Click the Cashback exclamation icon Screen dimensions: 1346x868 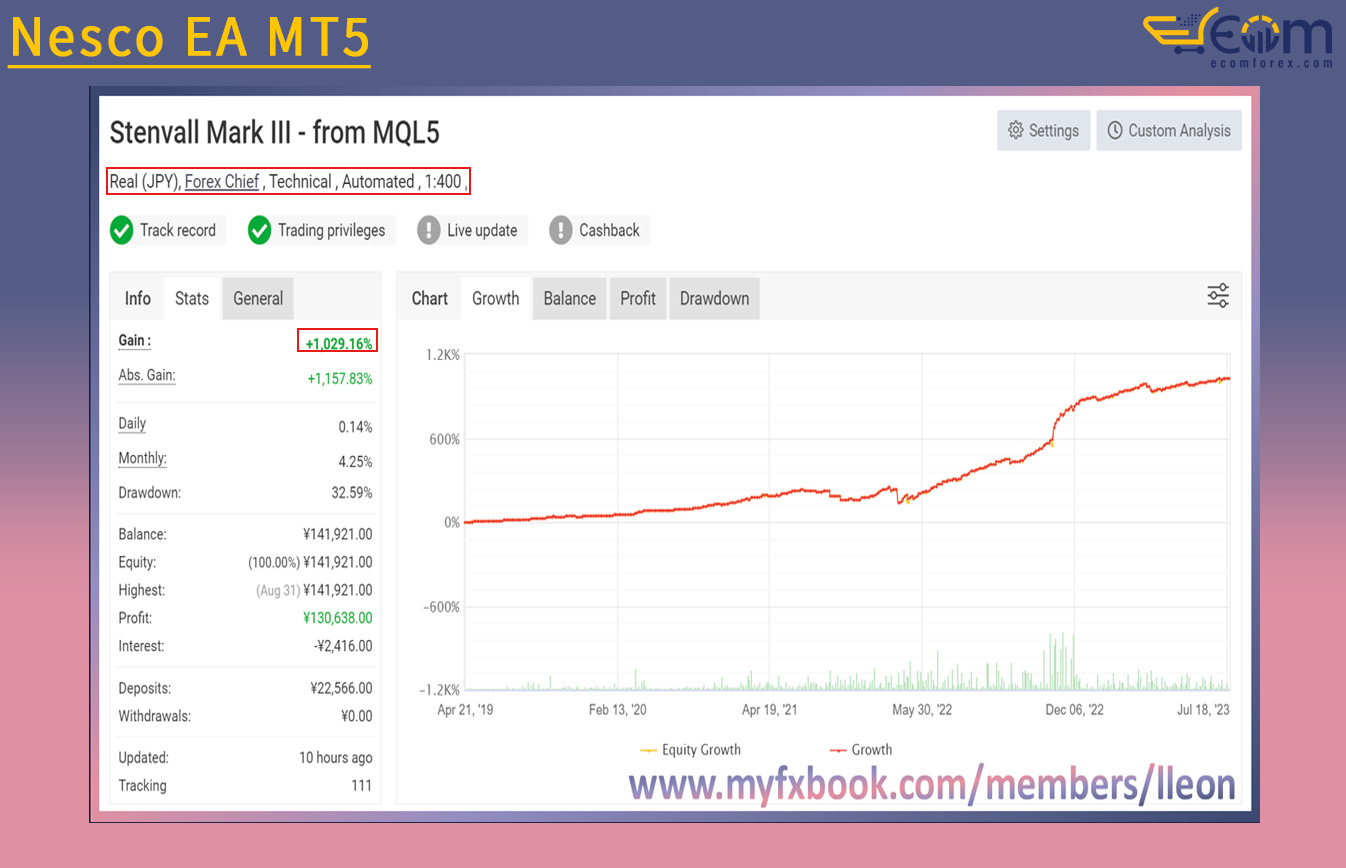click(560, 231)
